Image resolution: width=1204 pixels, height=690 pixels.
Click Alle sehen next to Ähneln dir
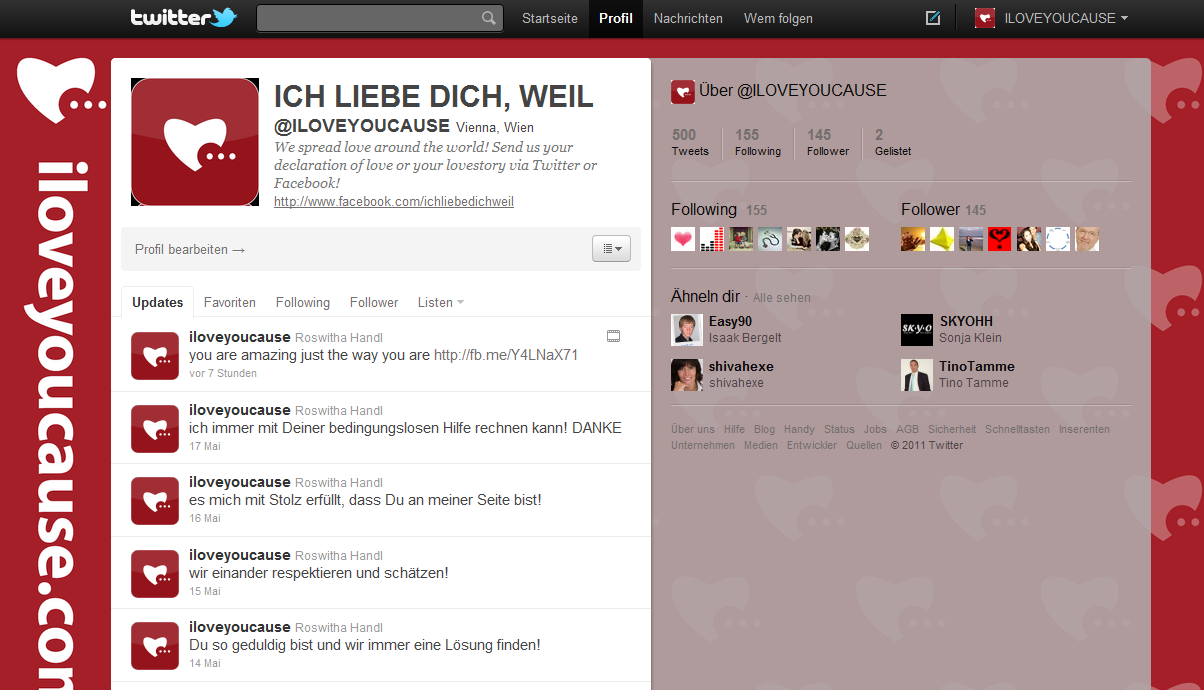tap(782, 298)
